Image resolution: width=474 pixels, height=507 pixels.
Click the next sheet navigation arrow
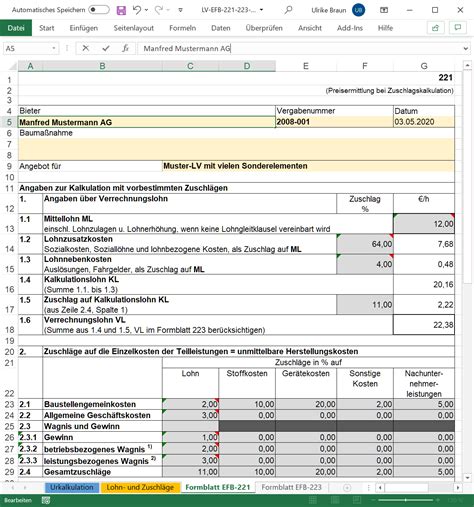25,488
